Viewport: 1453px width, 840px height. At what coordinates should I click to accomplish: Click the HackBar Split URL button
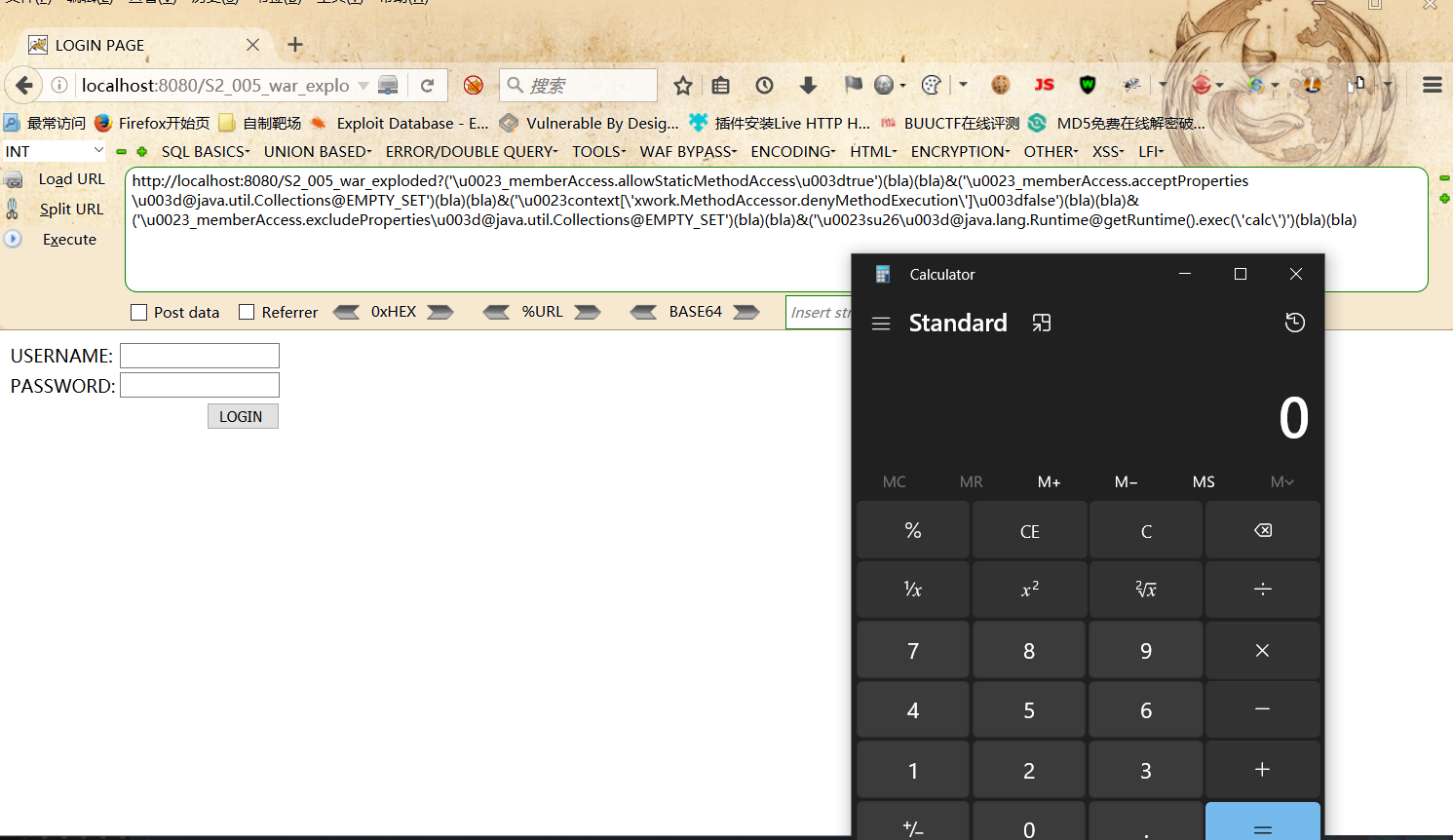tap(71, 209)
